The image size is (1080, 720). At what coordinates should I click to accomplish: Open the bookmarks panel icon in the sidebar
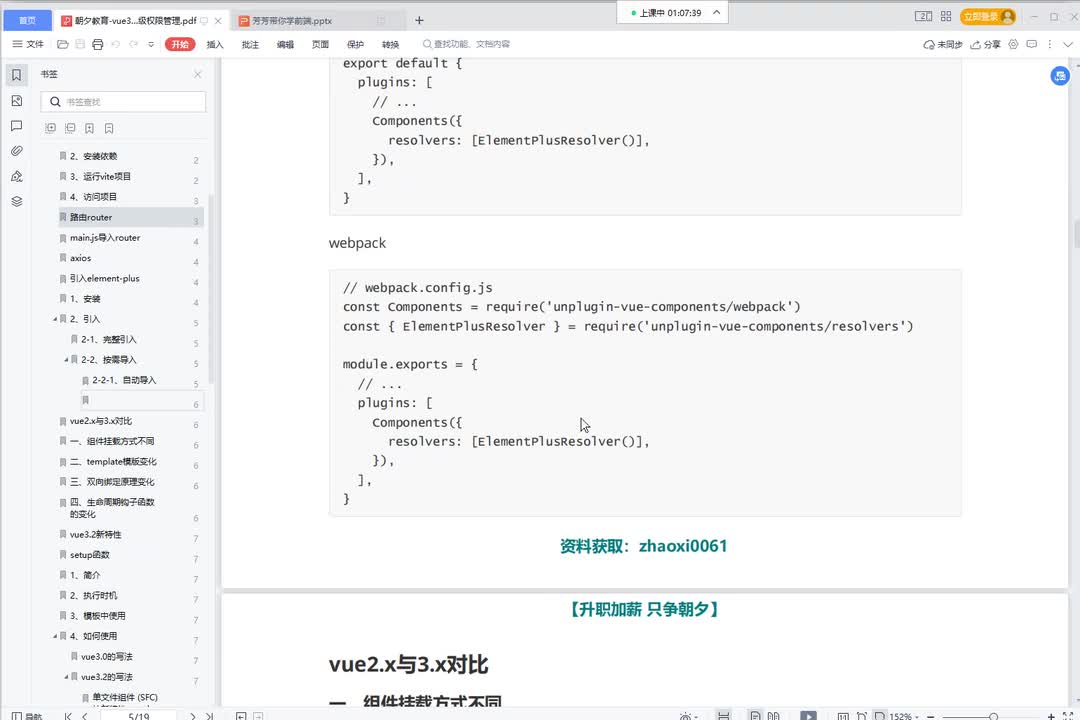17,75
